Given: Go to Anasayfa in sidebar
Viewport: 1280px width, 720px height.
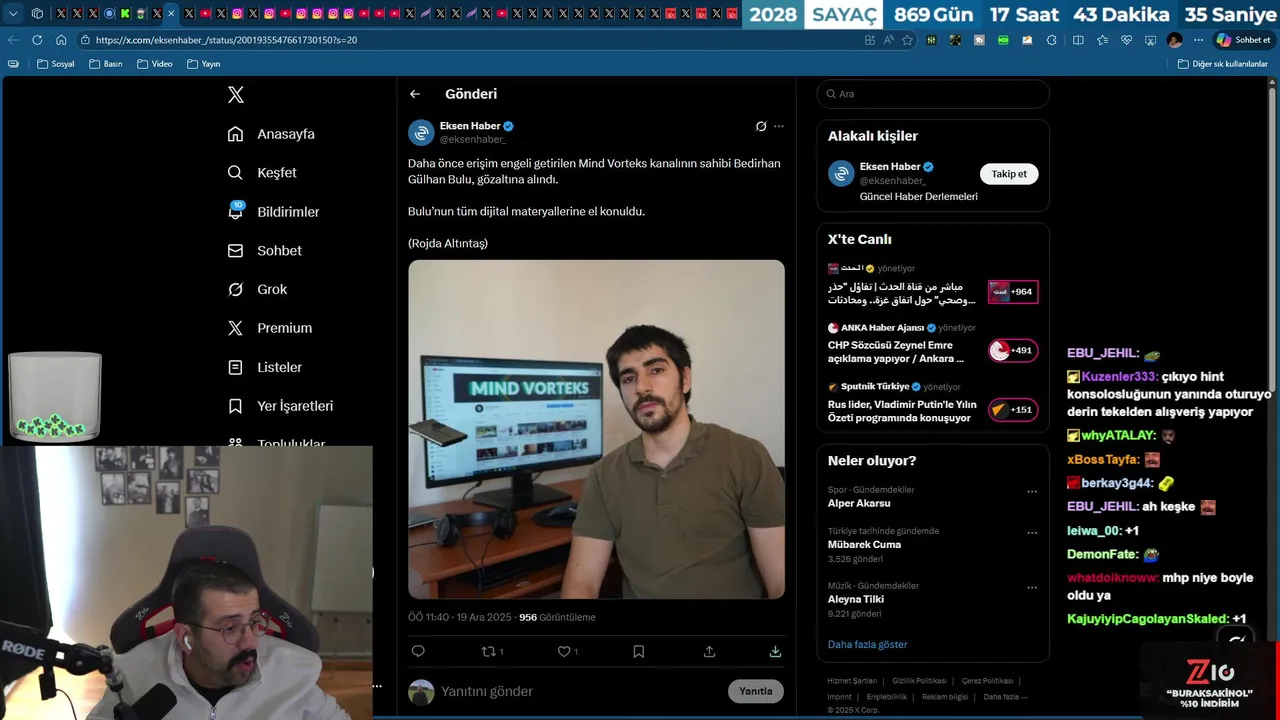Looking at the screenshot, I should click(271, 134).
